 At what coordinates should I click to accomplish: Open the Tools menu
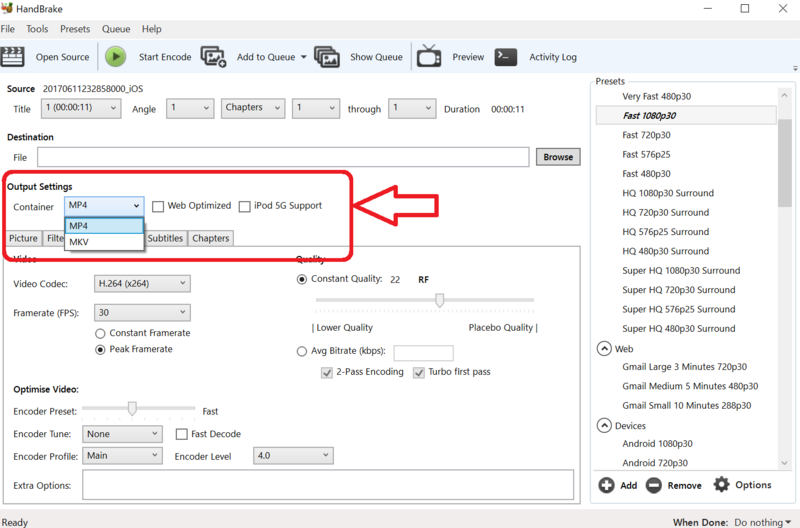[37, 29]
